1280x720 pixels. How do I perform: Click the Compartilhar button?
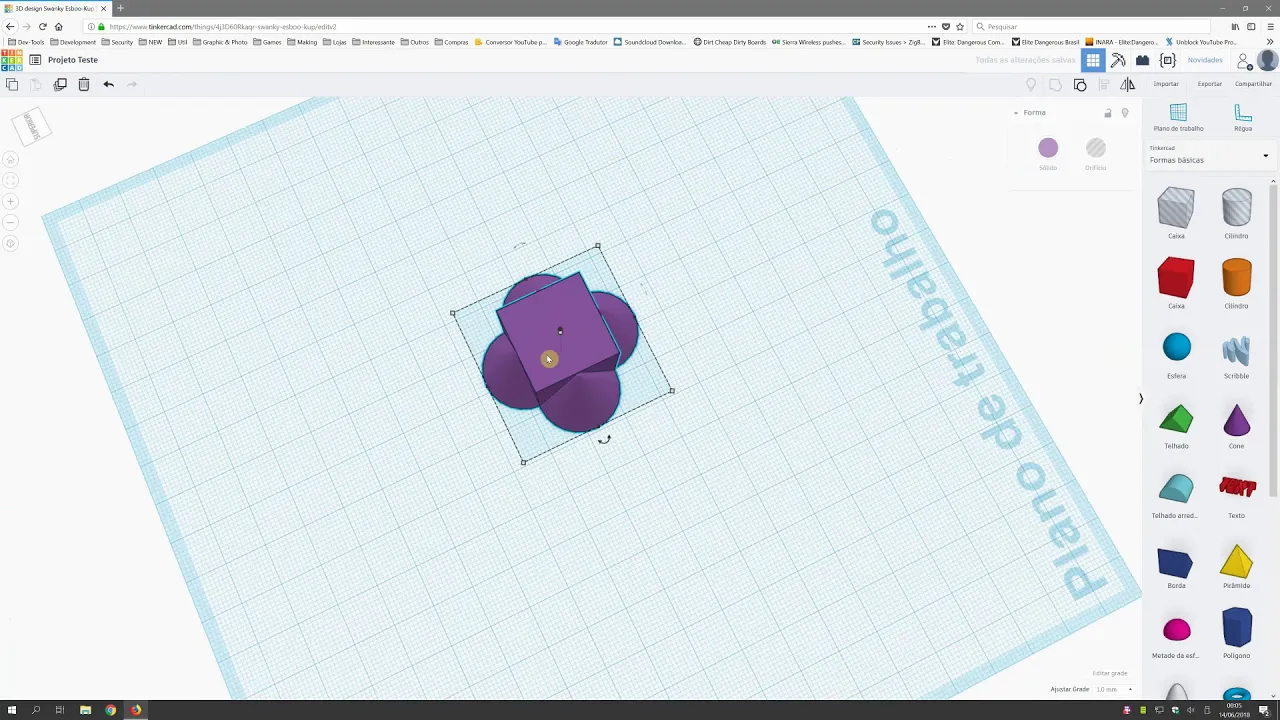tap(1253, 84)
